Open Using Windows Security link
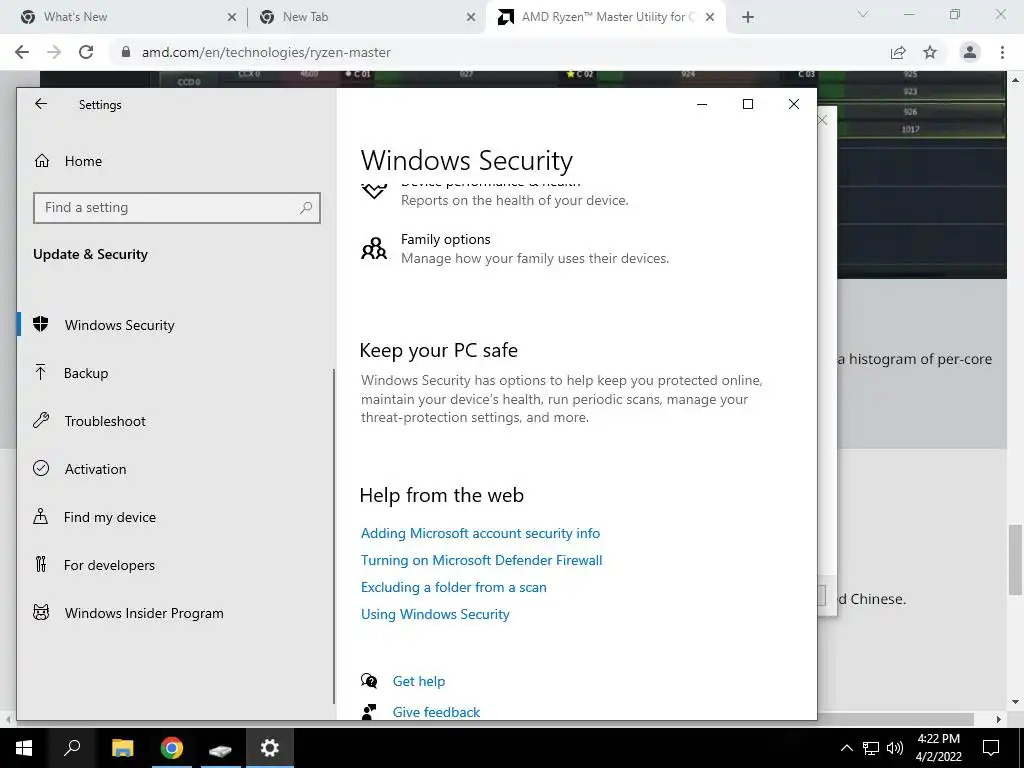1024x768 pixels. point(435,614)
